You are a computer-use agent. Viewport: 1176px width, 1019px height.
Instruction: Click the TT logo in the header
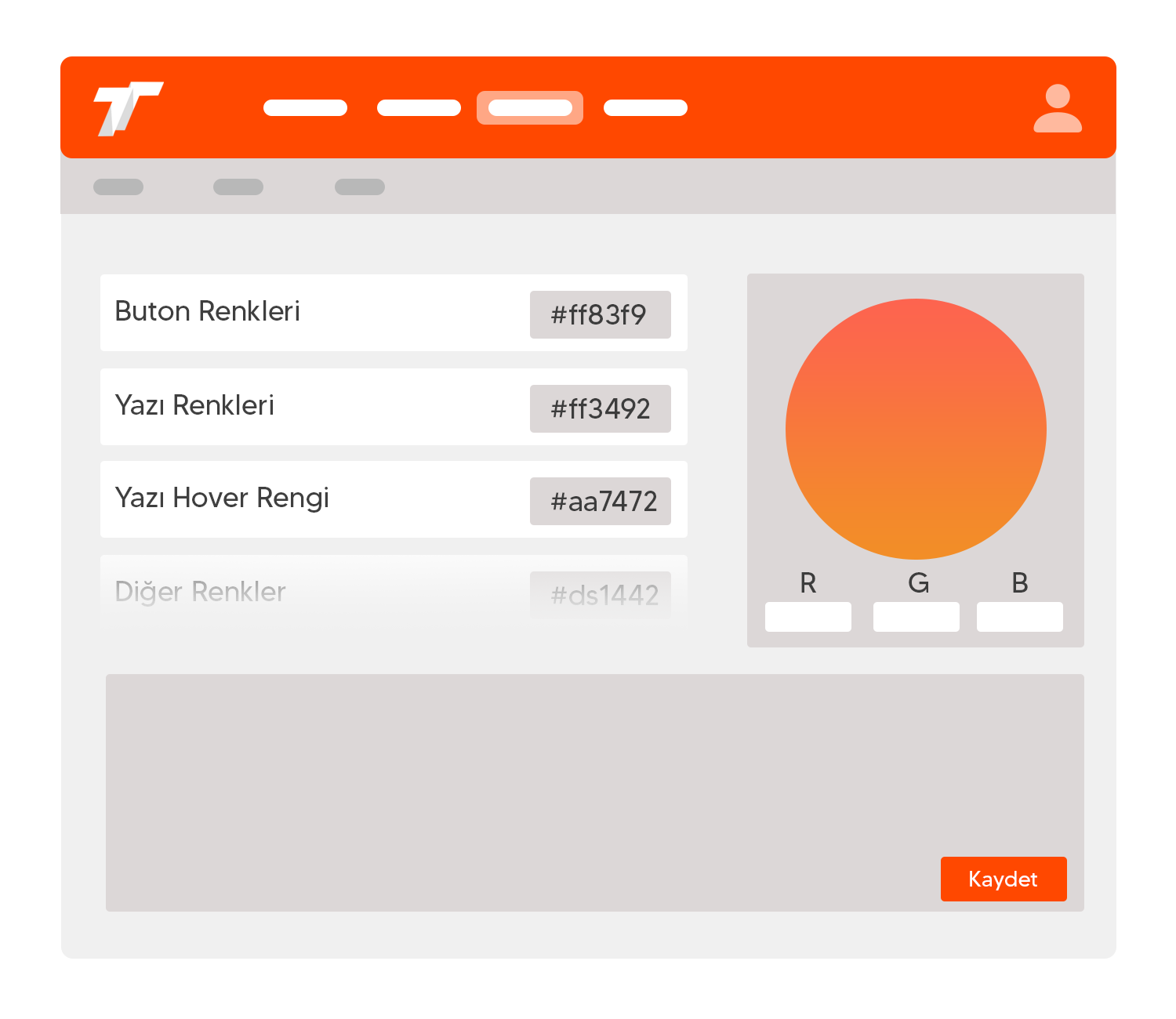coord(128,108)
